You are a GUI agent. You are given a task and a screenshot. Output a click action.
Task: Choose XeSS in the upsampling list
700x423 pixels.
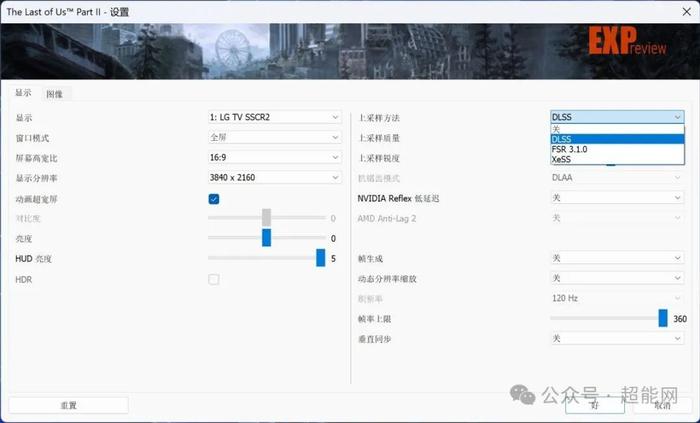coord(617,159)
